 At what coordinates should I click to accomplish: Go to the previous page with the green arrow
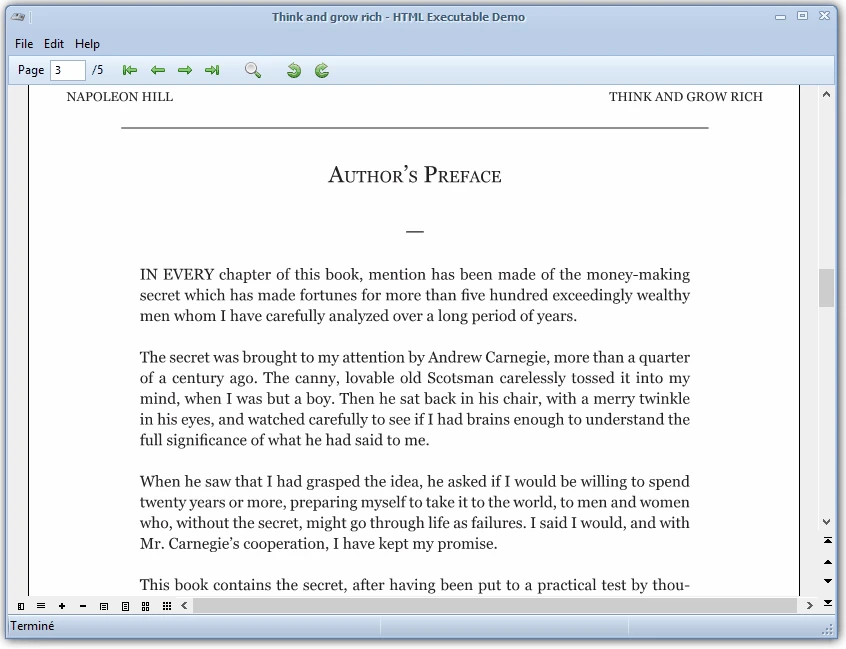[157, 70]
